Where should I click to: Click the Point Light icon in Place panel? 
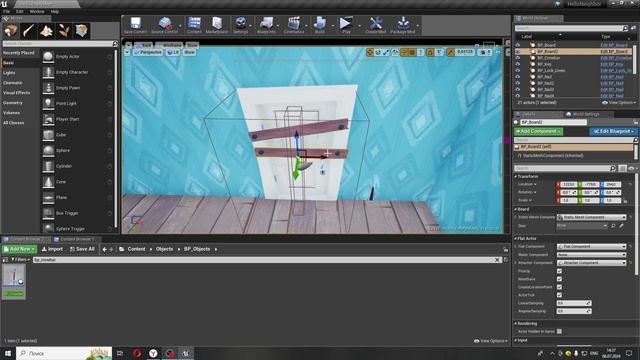point(48,104)
